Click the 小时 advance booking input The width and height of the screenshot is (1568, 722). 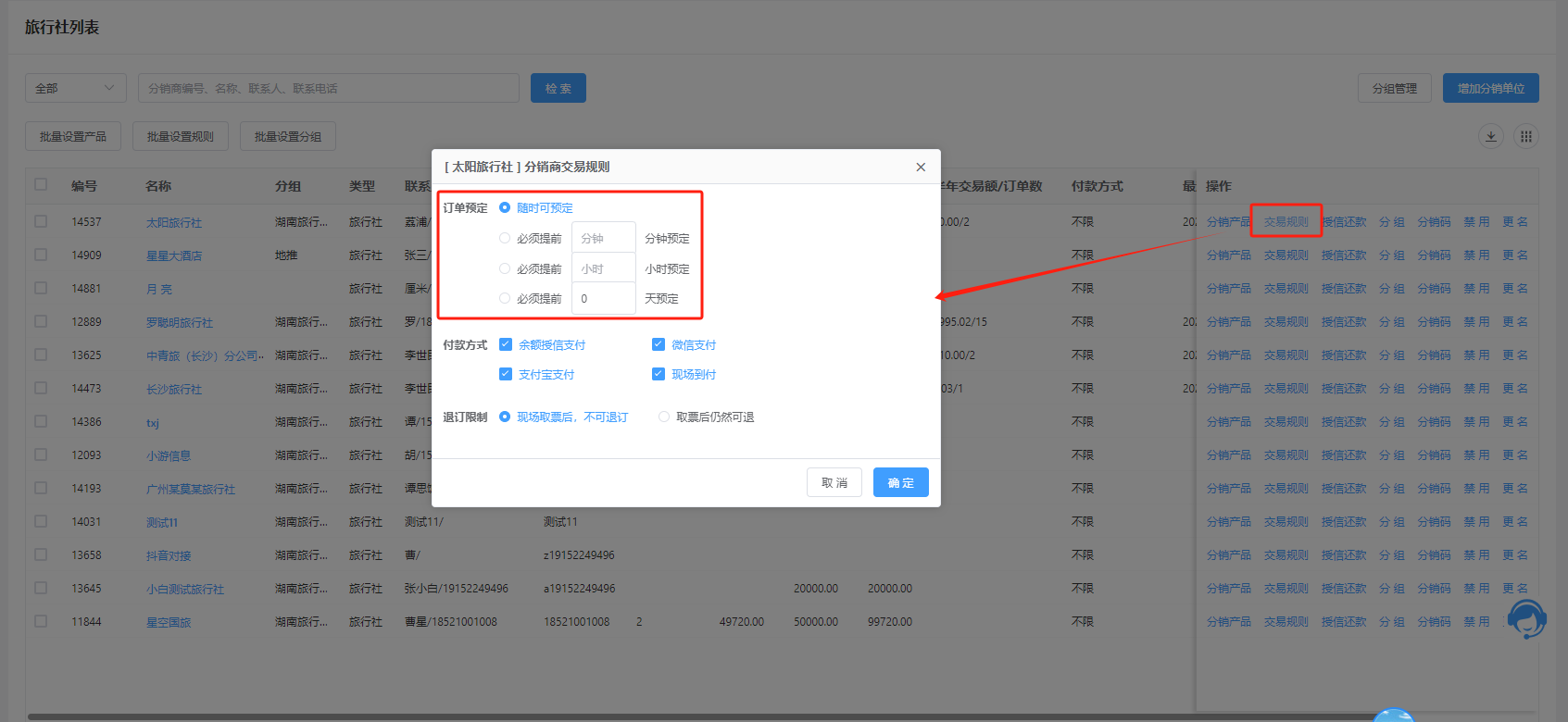coord(603,268)
